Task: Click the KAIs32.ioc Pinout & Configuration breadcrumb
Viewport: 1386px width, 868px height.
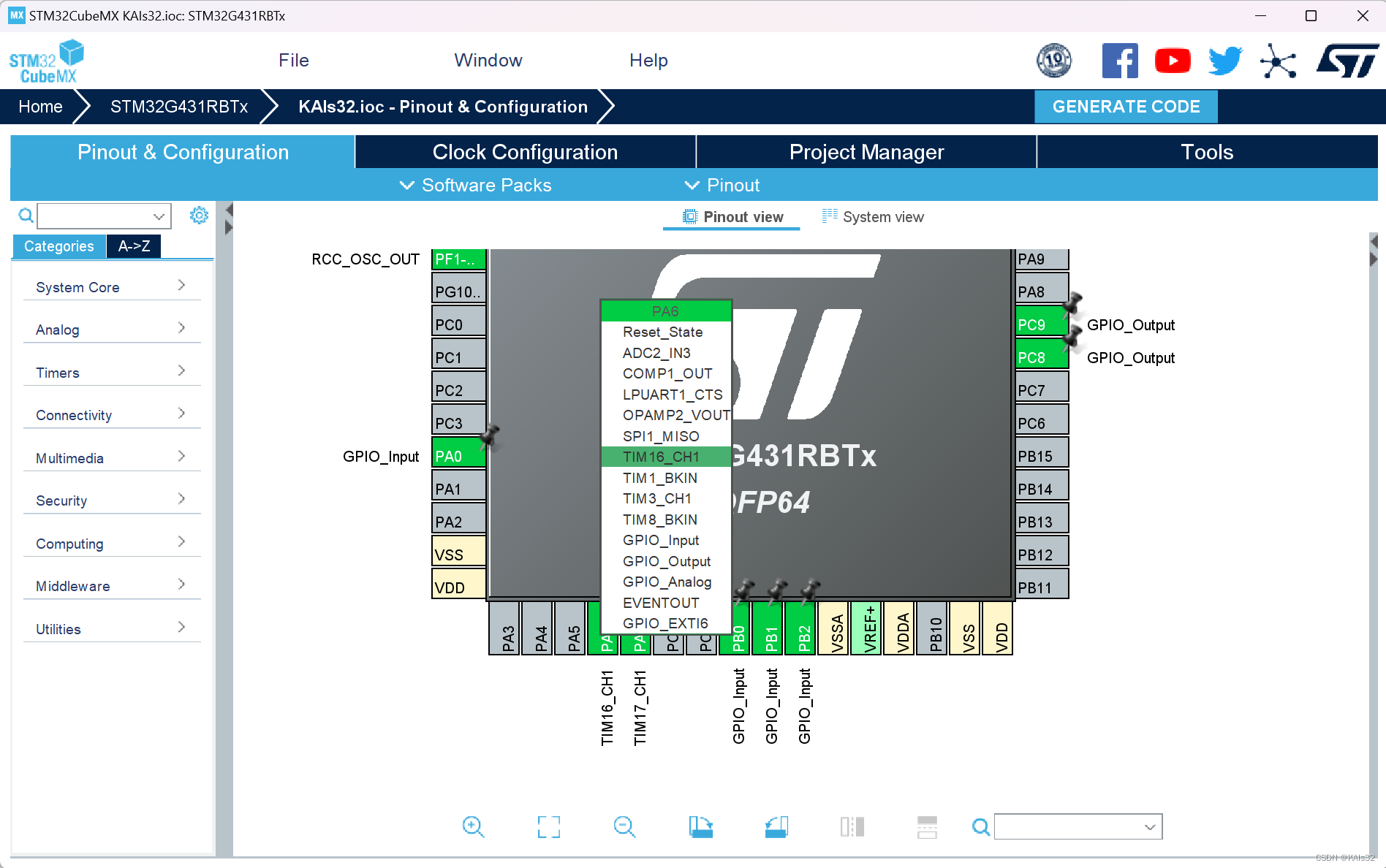Action: click(x=443, y=107)
